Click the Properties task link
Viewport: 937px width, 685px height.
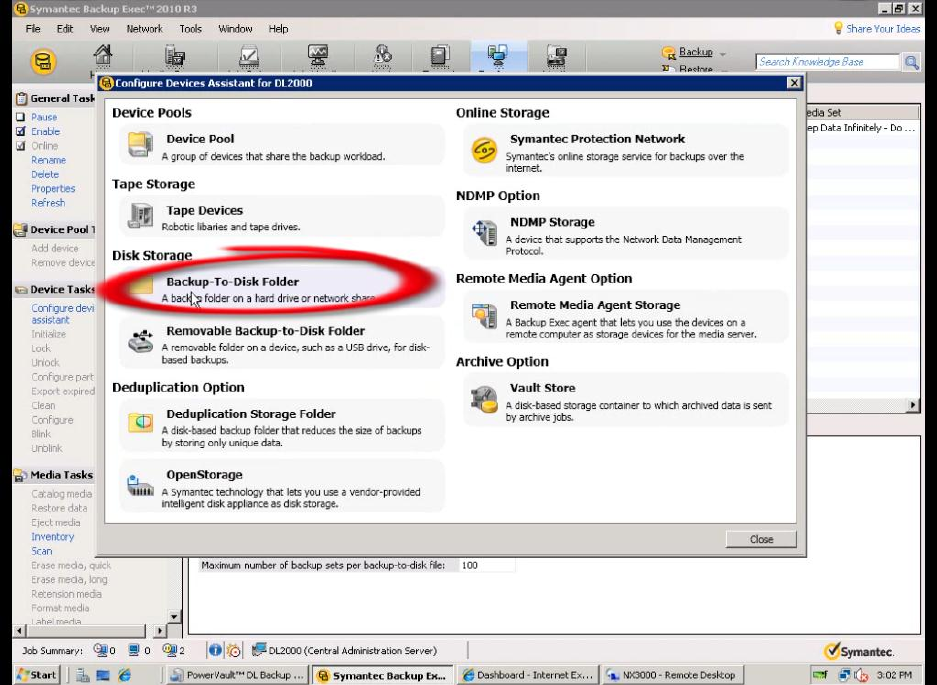[53, 189]
